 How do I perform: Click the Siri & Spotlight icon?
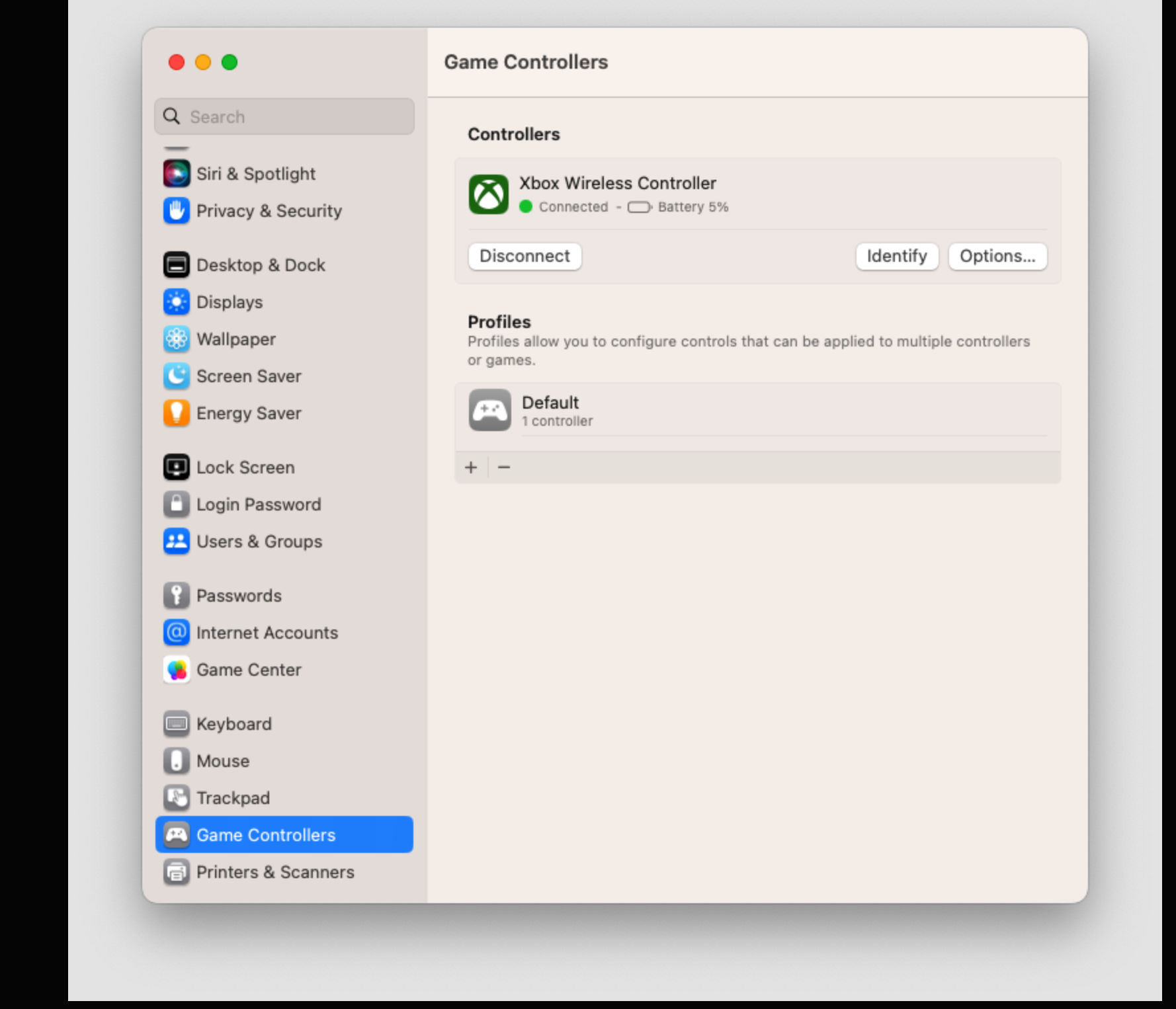click(x=177, y=174)
